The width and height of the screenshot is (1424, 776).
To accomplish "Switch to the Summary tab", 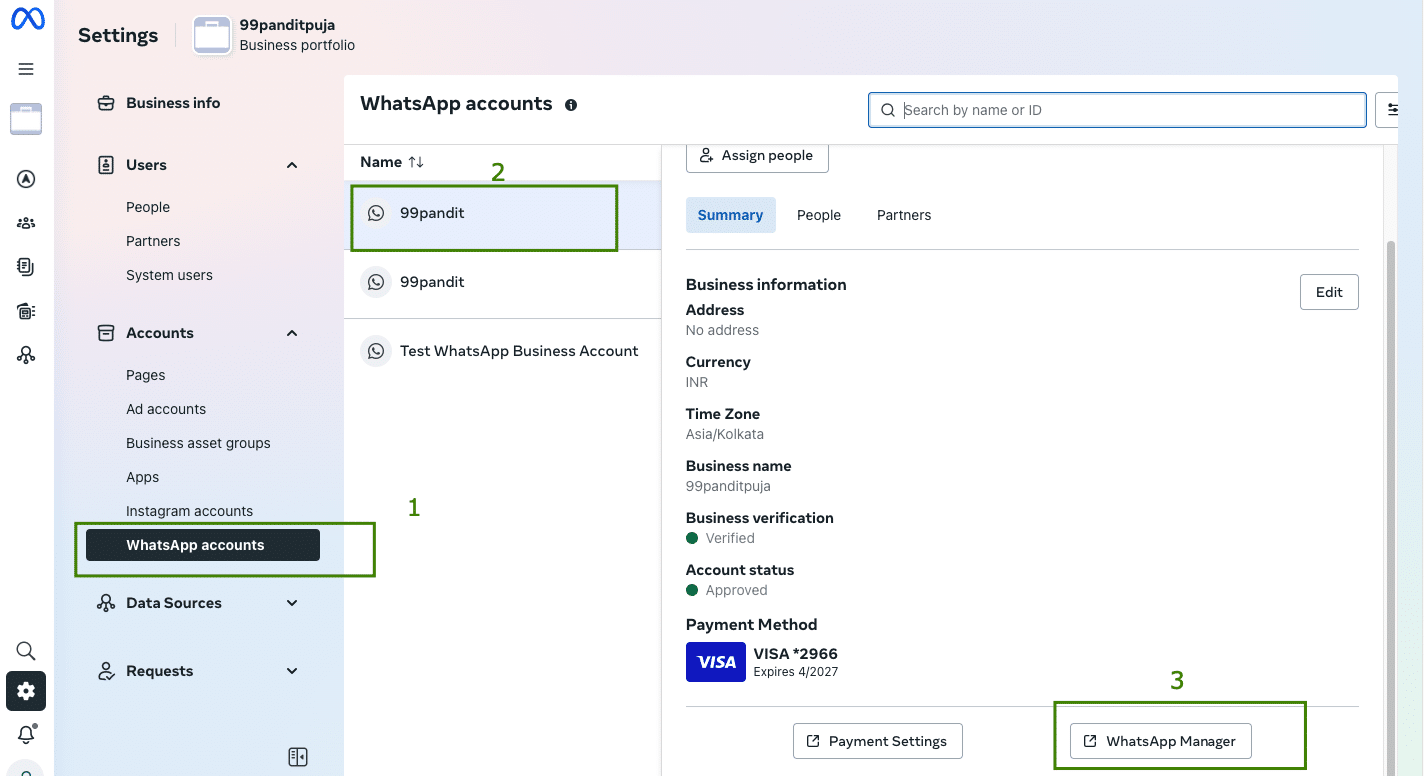I will pyautogui.click(x=730, y=215).
